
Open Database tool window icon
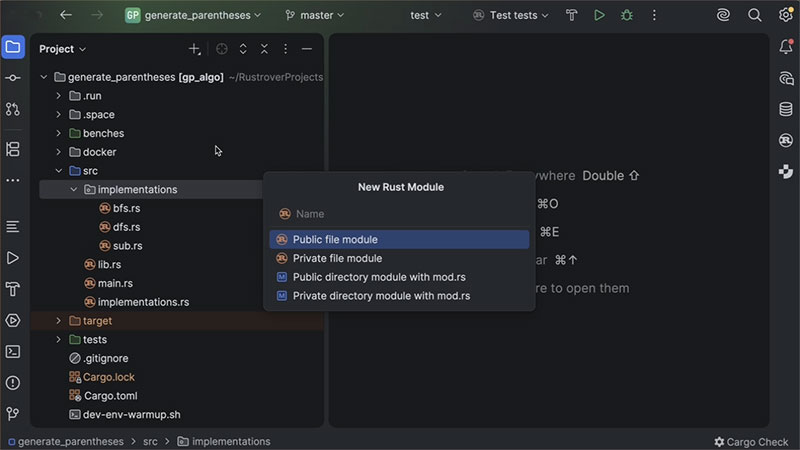786,109
